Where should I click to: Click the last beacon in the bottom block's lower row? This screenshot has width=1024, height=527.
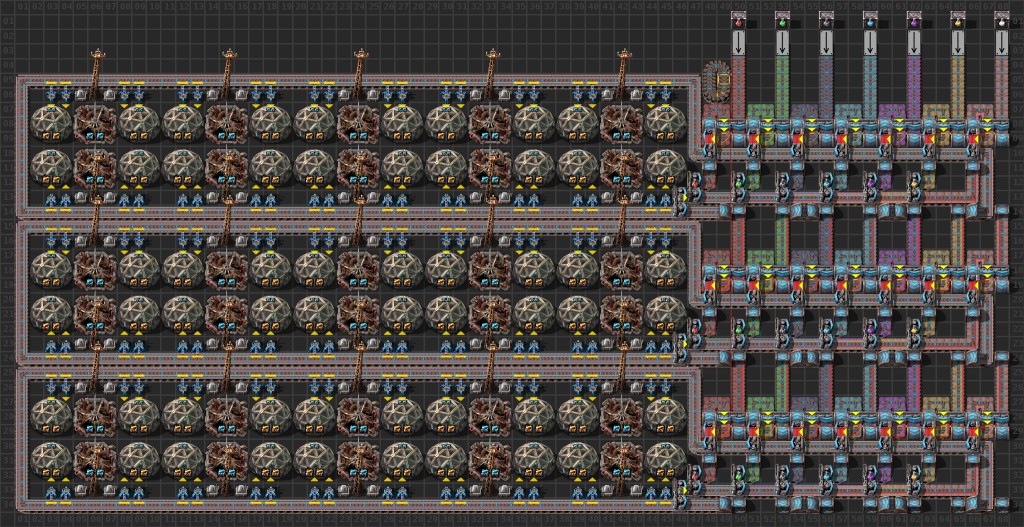[622, 460]
